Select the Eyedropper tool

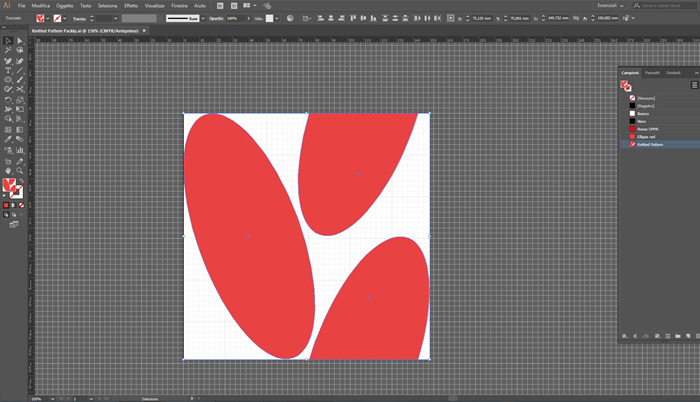point(8,139)
